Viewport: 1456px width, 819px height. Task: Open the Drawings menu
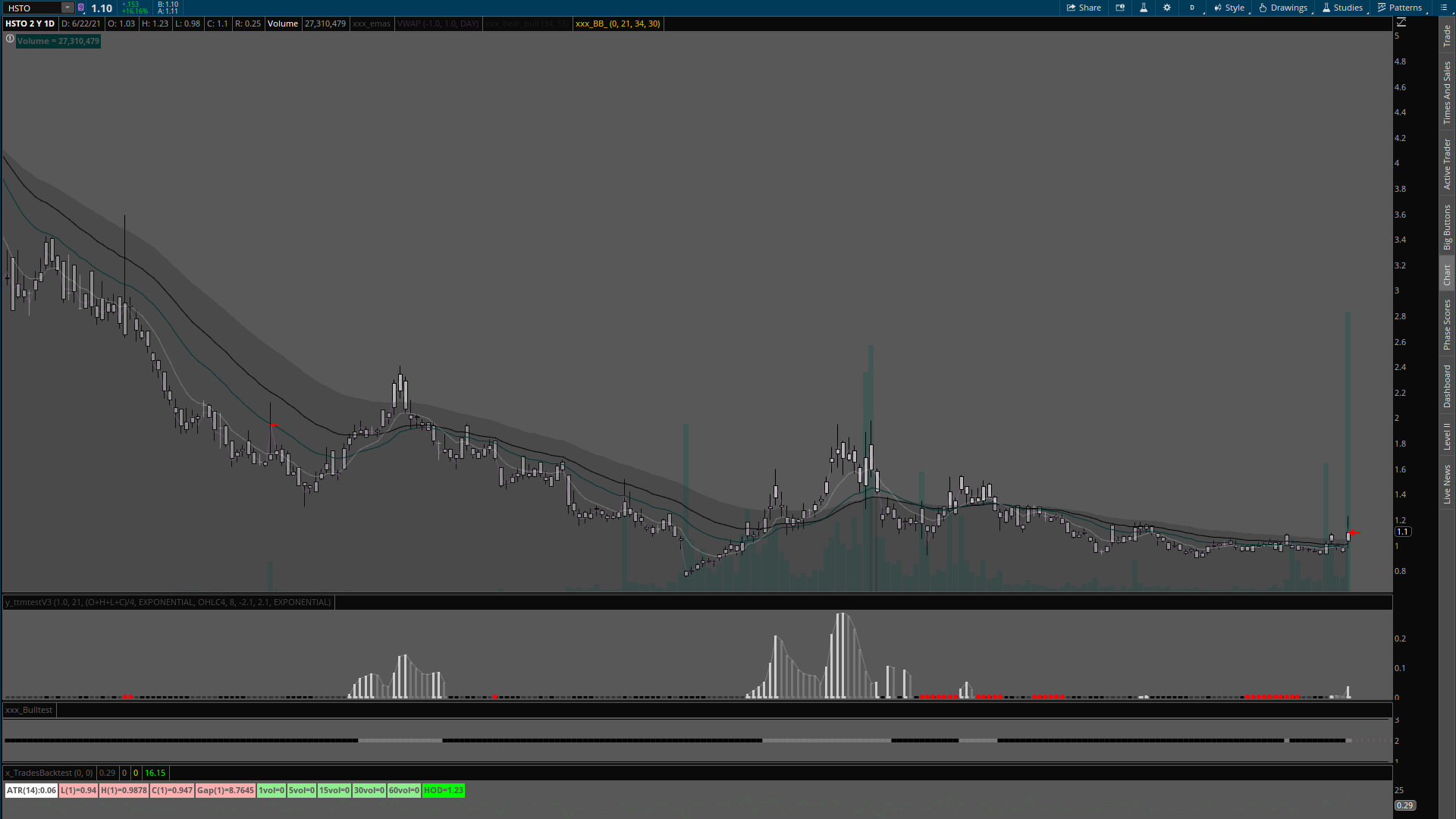[1283, 8]
